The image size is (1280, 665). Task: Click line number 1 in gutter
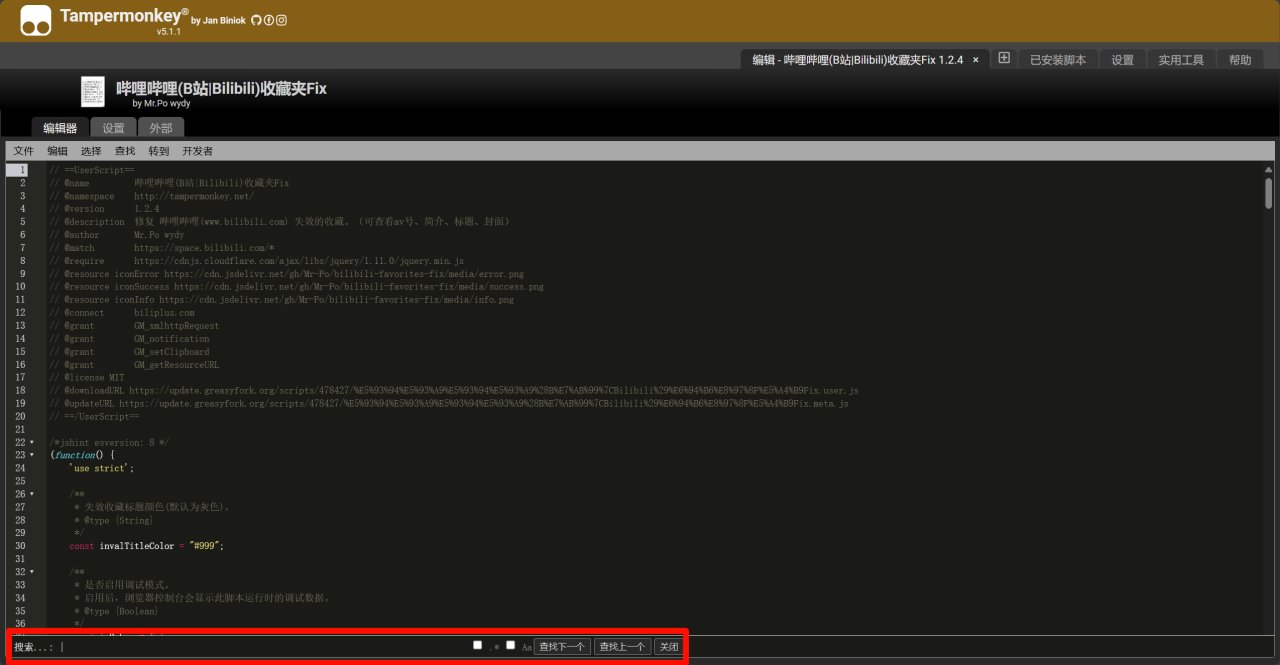22,170
